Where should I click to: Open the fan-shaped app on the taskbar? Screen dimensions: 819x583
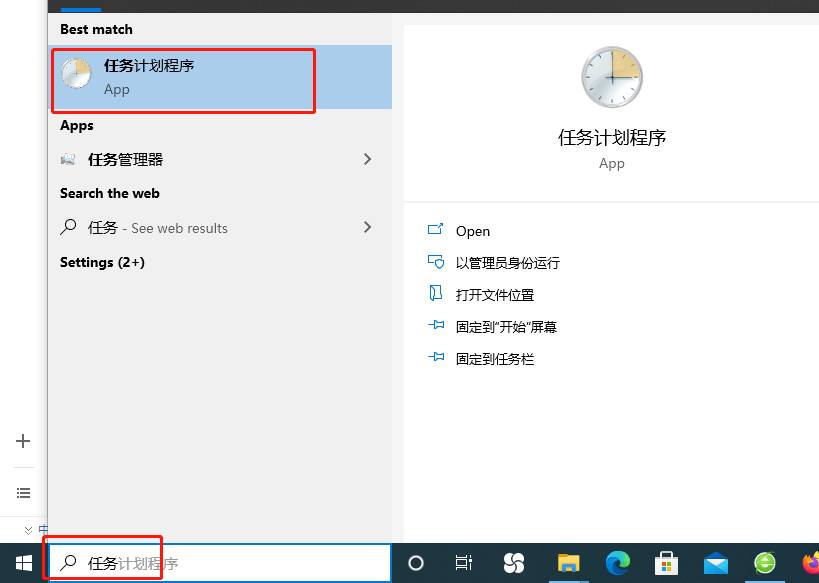click(x=513, y=563)
